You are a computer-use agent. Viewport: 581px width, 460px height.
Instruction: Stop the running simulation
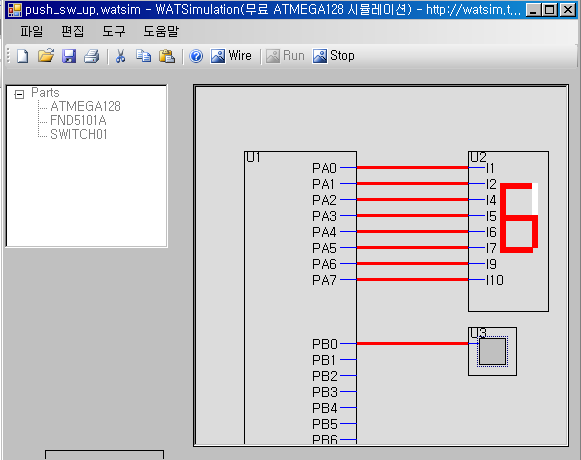[x=333, y=56]
